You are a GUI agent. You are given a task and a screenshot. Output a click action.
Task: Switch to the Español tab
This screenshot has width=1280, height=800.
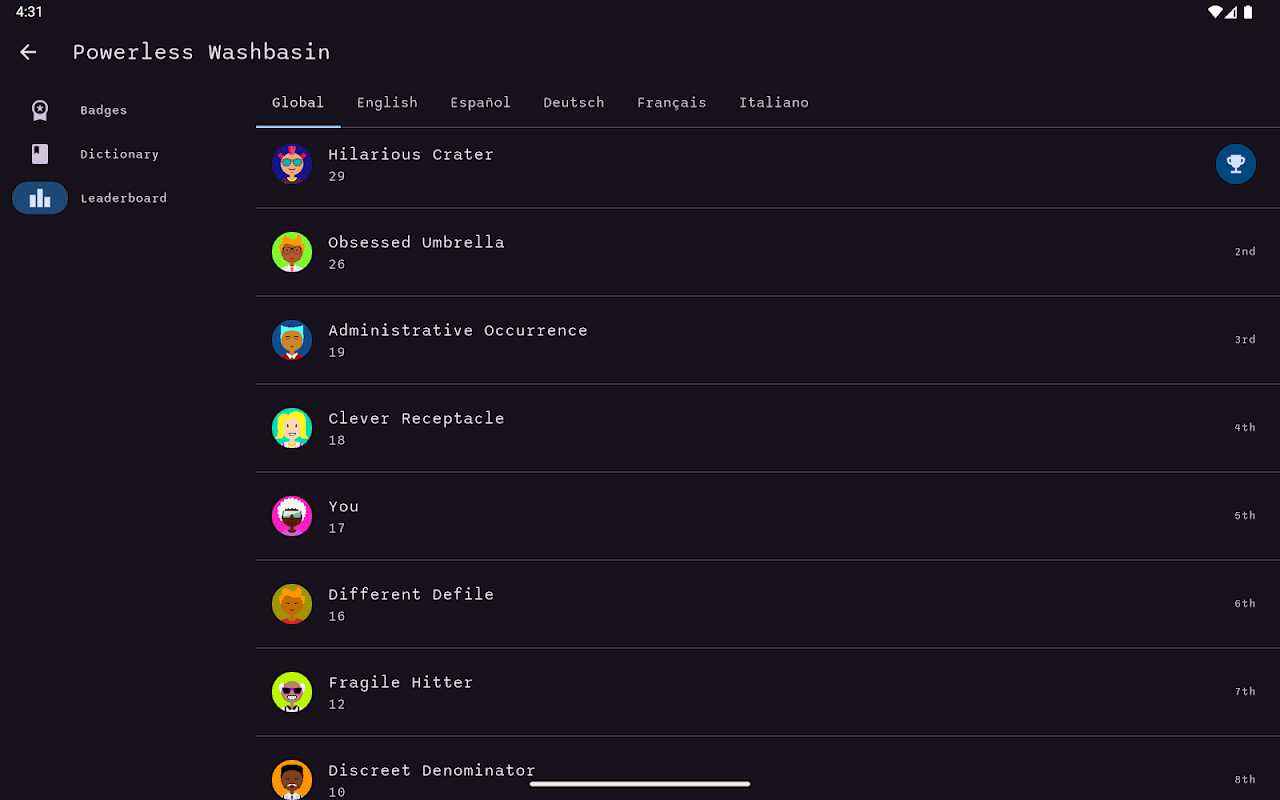click(480, 103)
